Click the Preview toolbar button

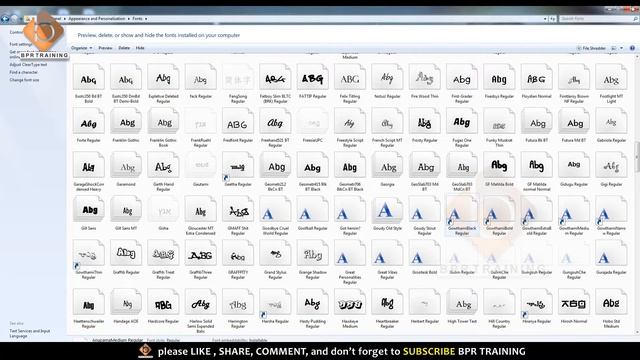point(105,48)
